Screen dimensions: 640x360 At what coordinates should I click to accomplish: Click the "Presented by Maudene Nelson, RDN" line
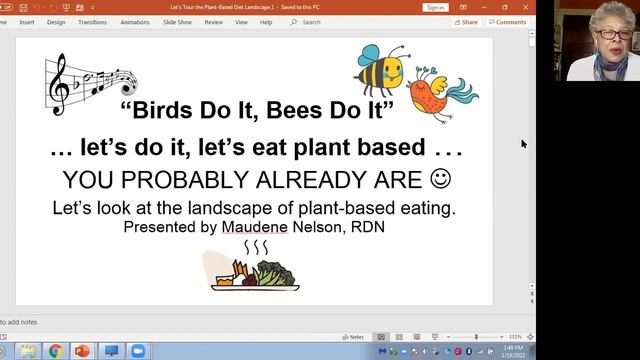(254, 227)
